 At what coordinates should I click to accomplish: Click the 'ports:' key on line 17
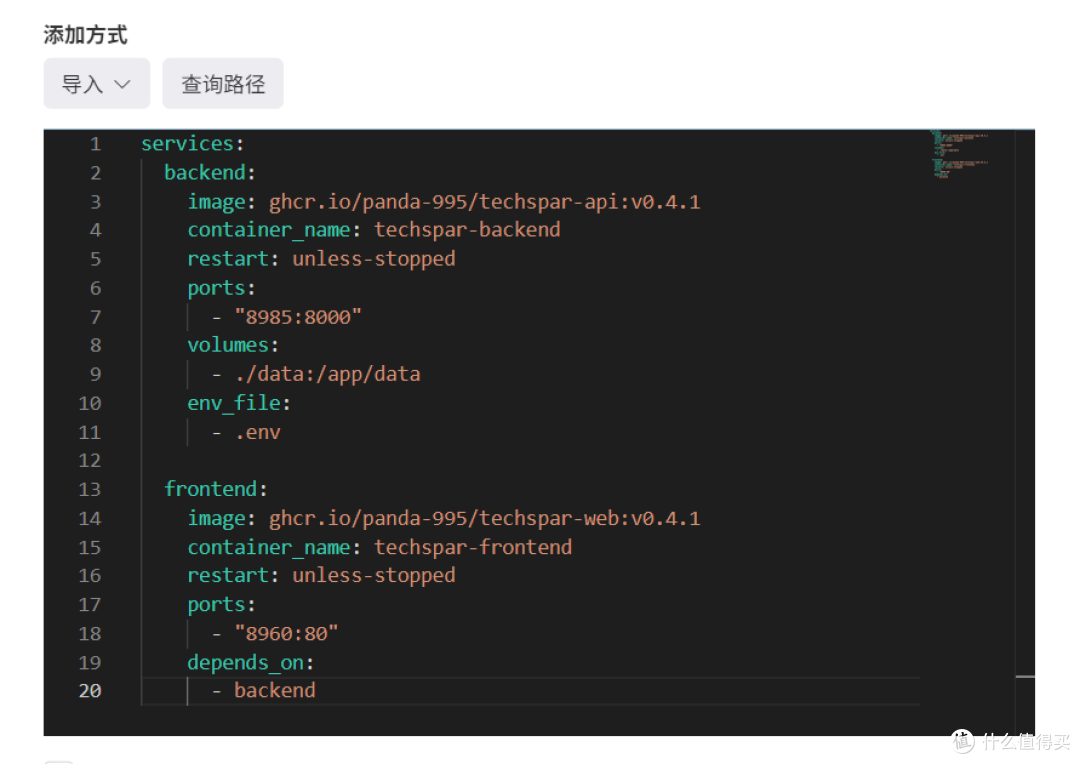(x=221, y=605)
